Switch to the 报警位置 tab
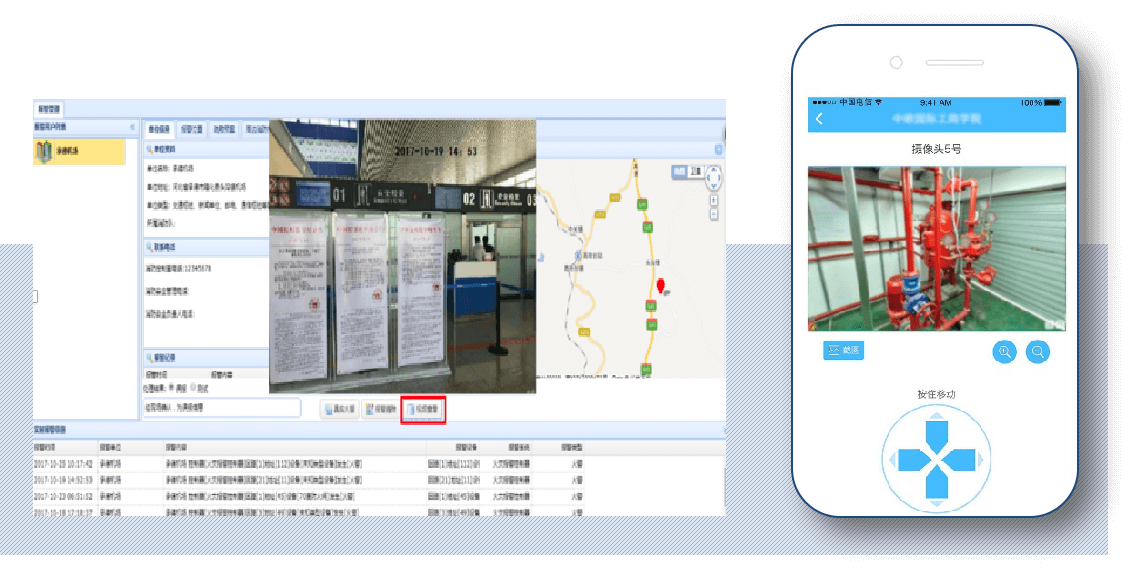This screenshot has width=1136, height=575. (x=192, y=130)
